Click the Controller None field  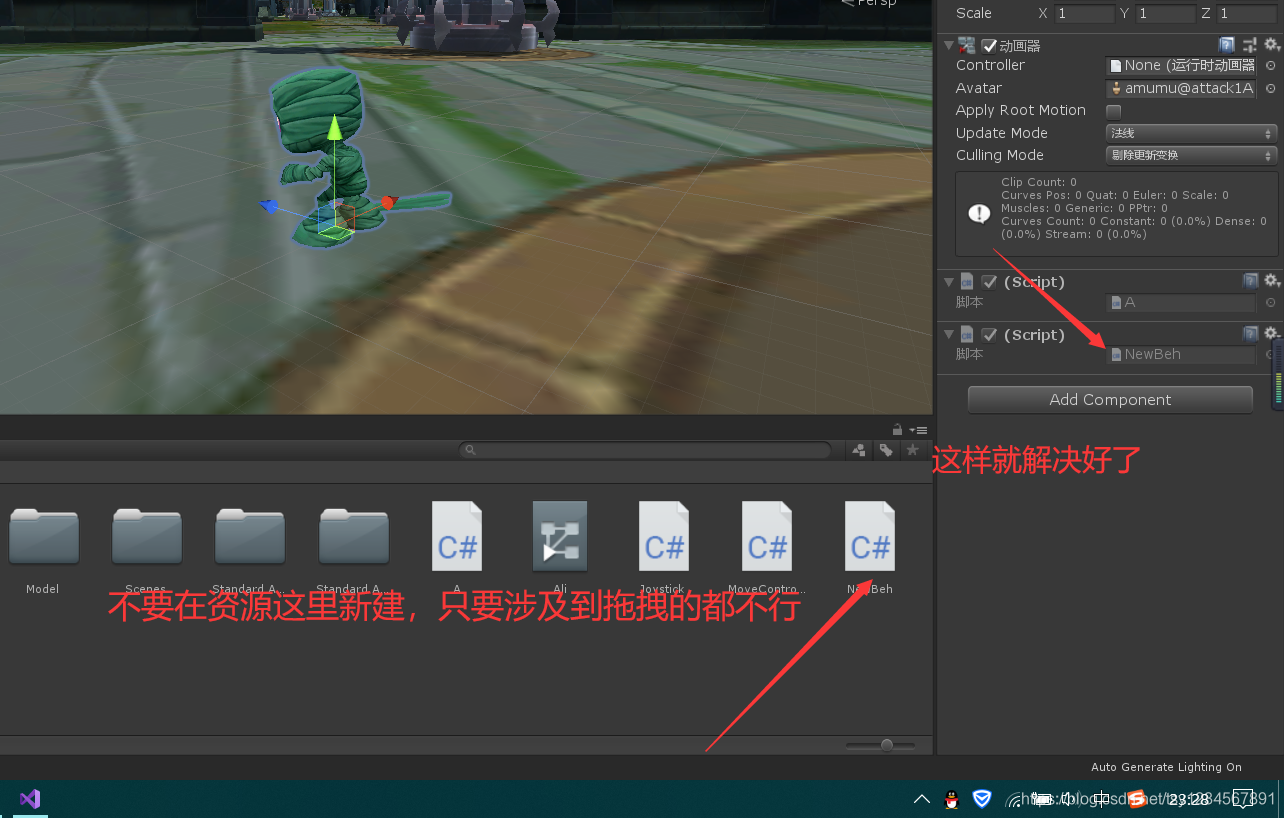(1182, 65)
